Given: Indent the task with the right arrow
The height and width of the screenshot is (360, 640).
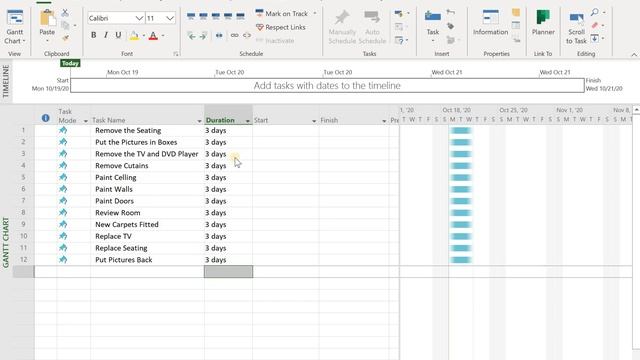Looking at the screenshot, I should pos(203,36).
